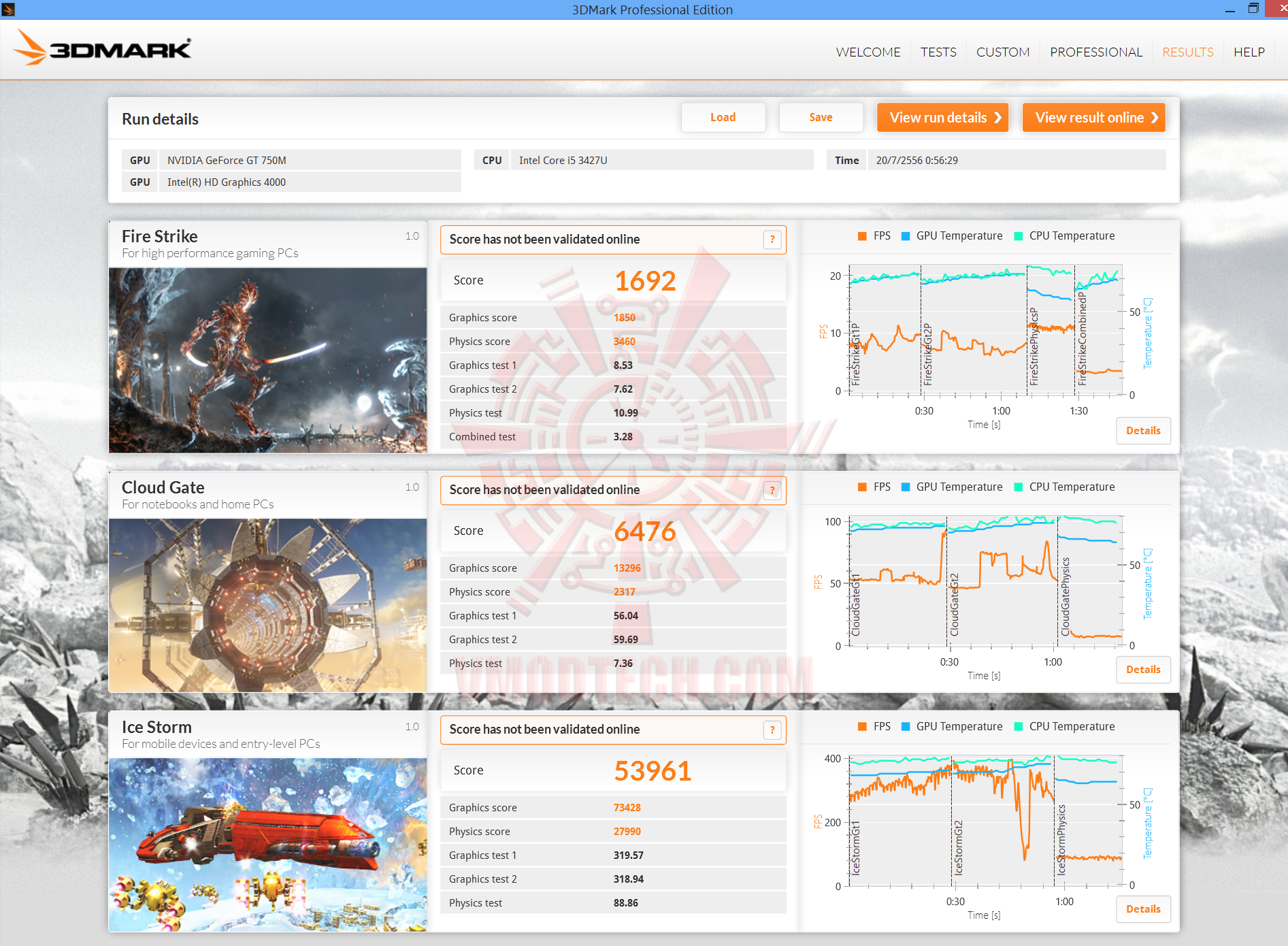Image resolution: width=1288 pixels, height=946 pixels.
Task: Click Cloud Gate graphics score 13296
Action: pyautogui.click(x=627, y=568)
